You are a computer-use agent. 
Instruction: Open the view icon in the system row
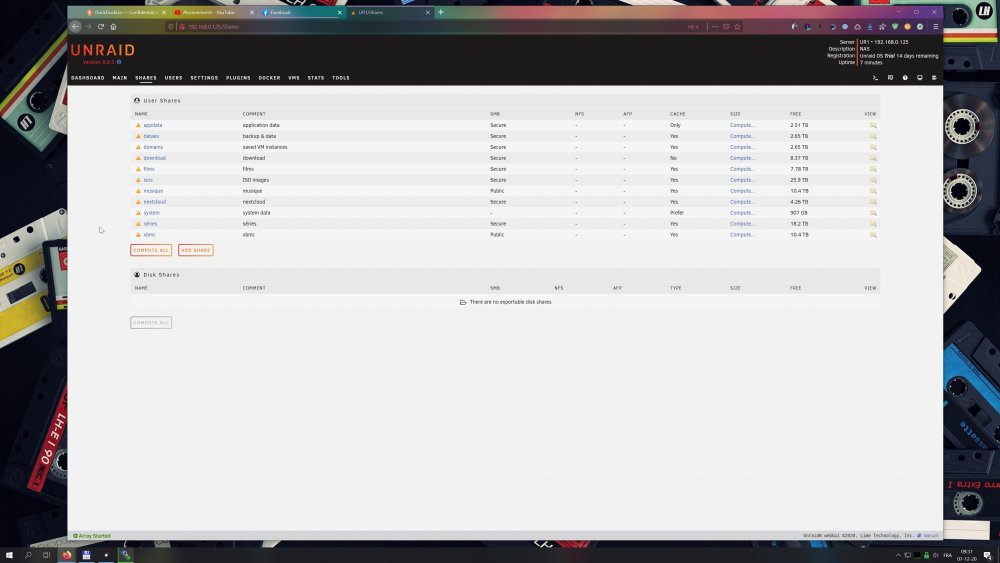tap(873, 212)
